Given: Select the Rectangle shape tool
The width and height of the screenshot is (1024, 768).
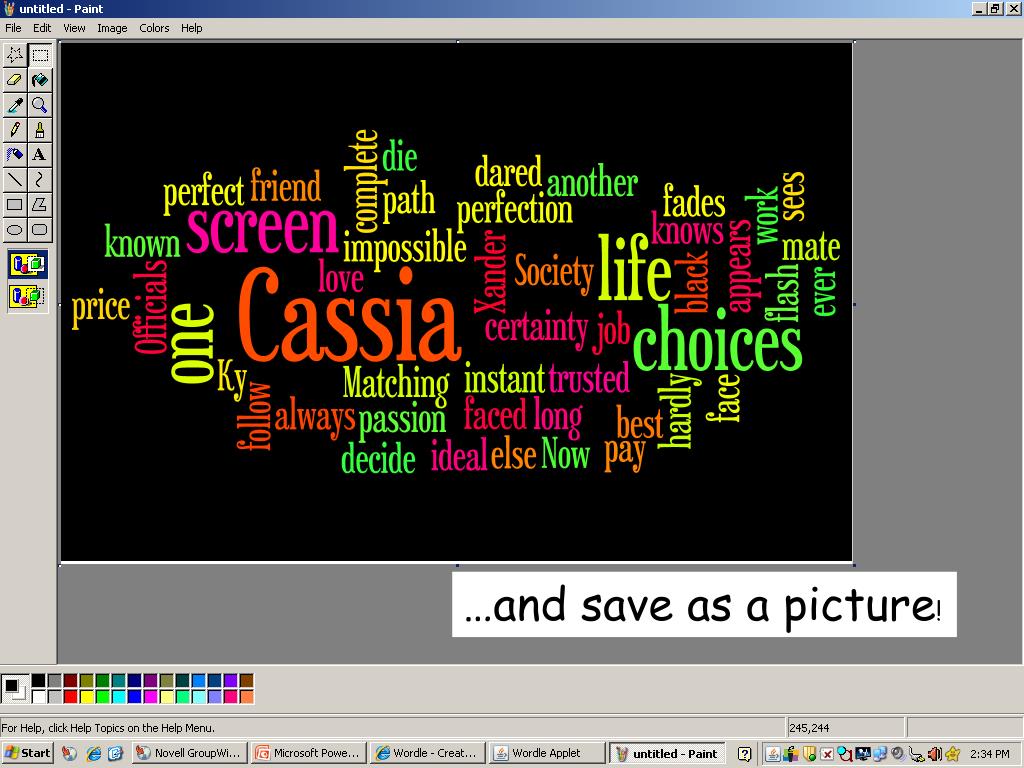Looking at the screenshot, I should (14, 204).
